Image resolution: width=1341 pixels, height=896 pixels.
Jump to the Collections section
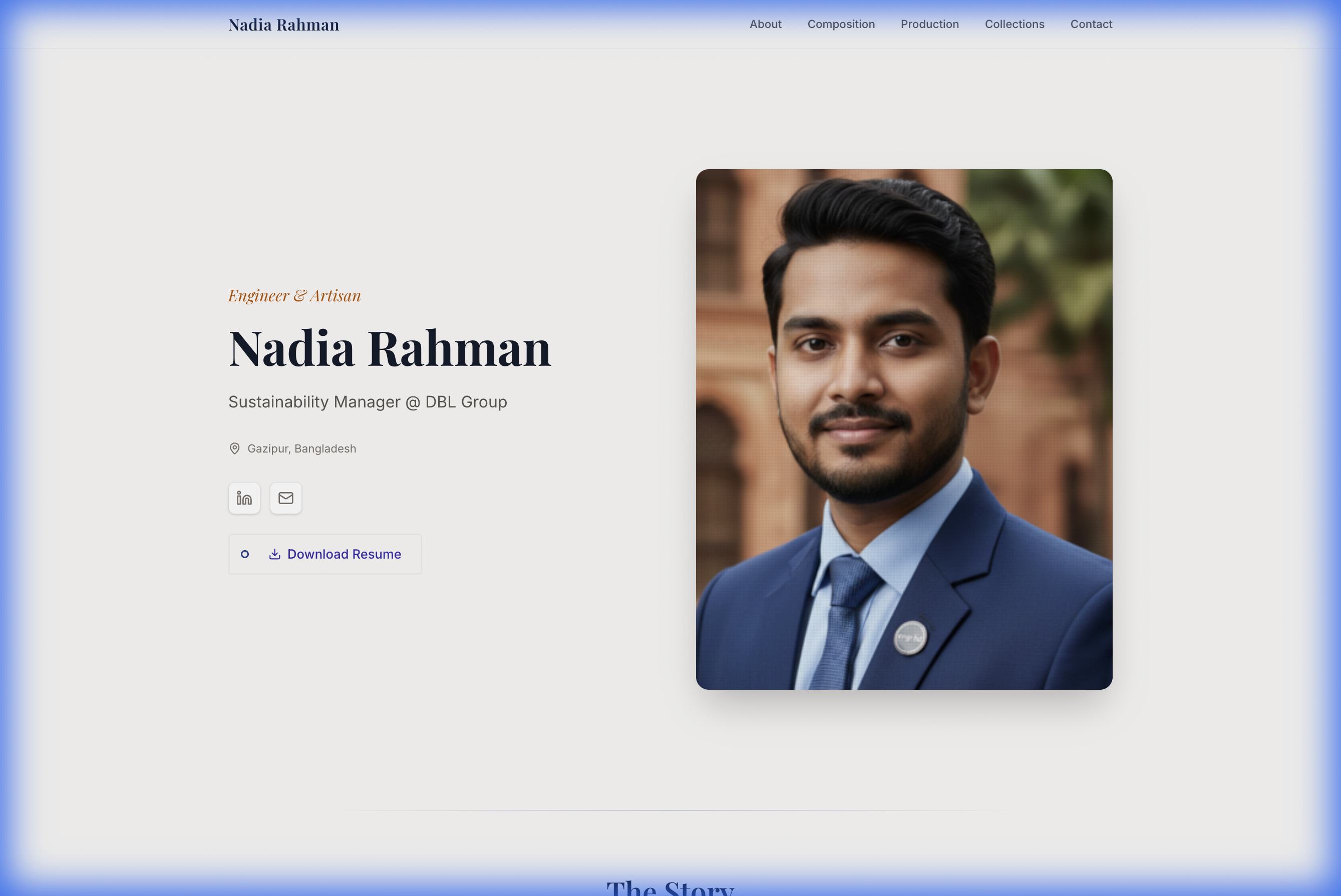coord(1014,24)
